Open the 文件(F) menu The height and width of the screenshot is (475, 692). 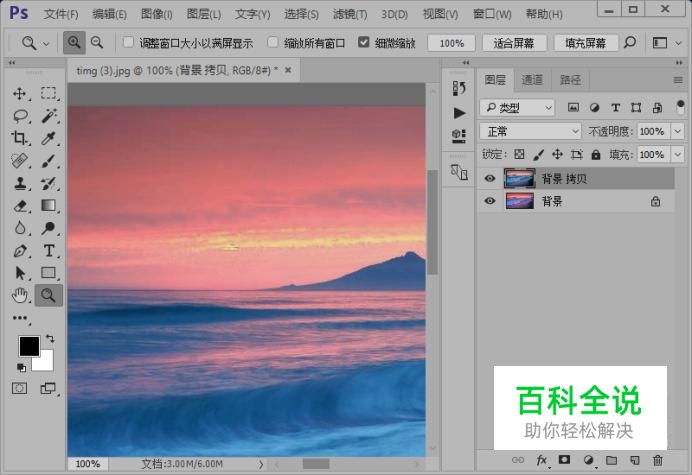coord(60,14)
